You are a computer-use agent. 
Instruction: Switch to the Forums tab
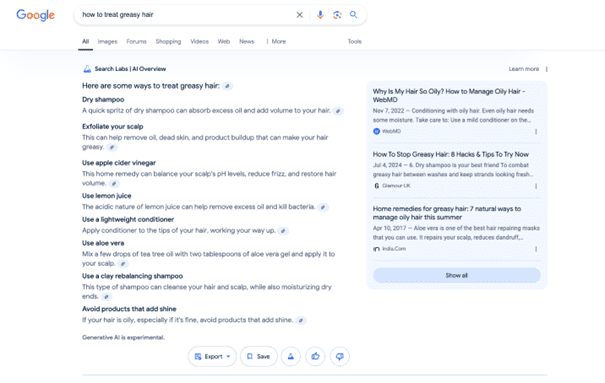tap(137, 42)
